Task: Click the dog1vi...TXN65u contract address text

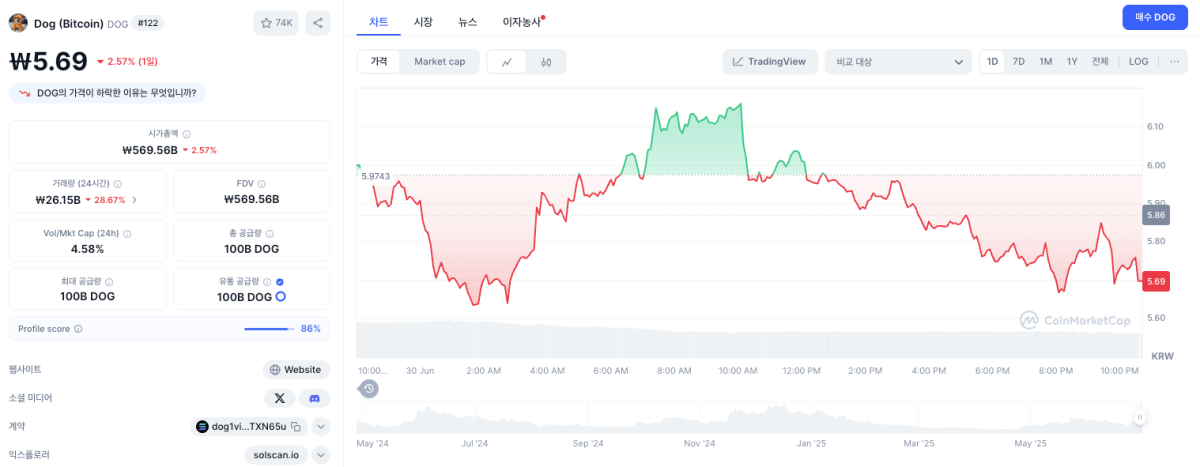Action: pyautogui.click(x=249, y=426)
